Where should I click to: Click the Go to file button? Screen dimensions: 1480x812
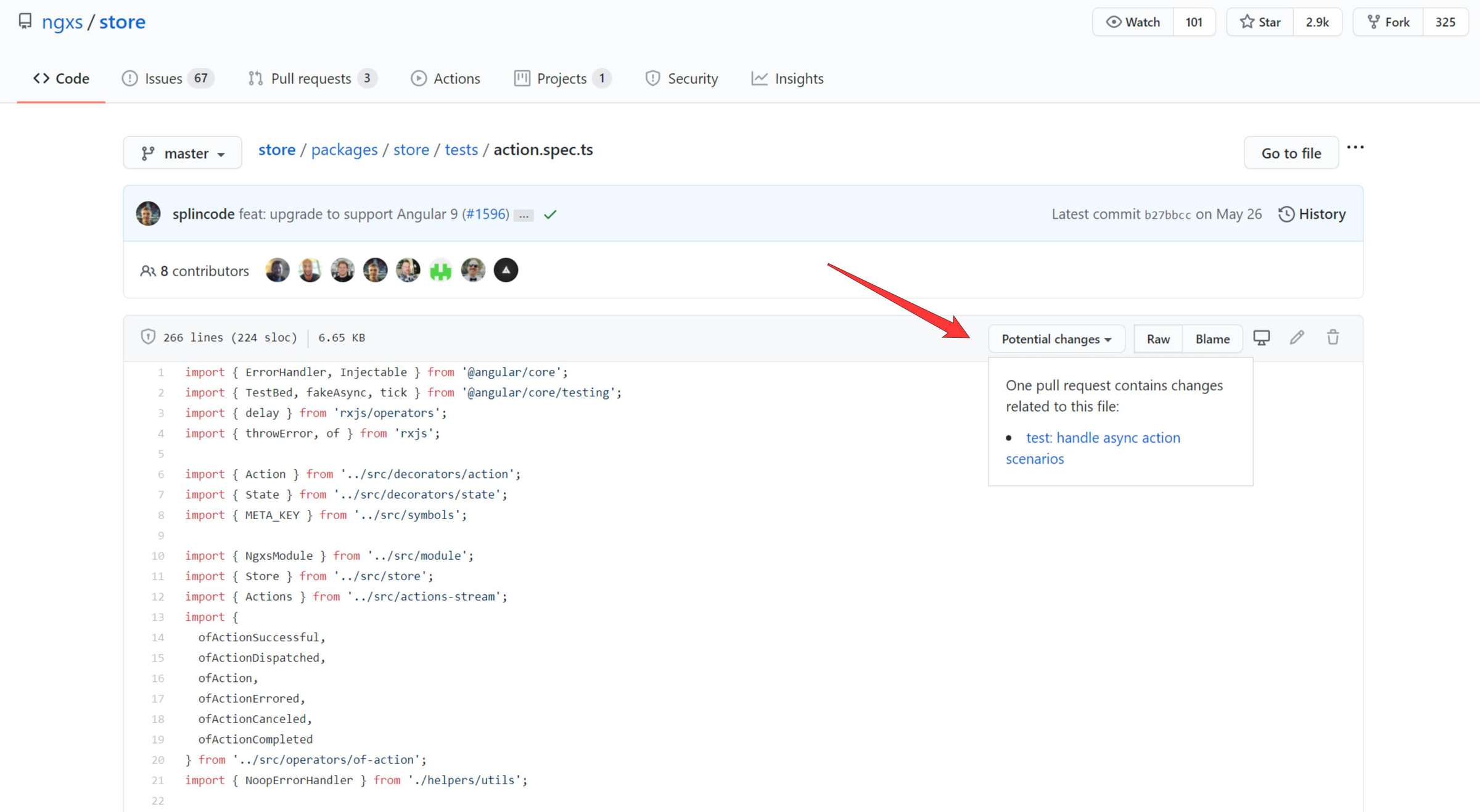pyautogui.click(x=1291, y=153)
